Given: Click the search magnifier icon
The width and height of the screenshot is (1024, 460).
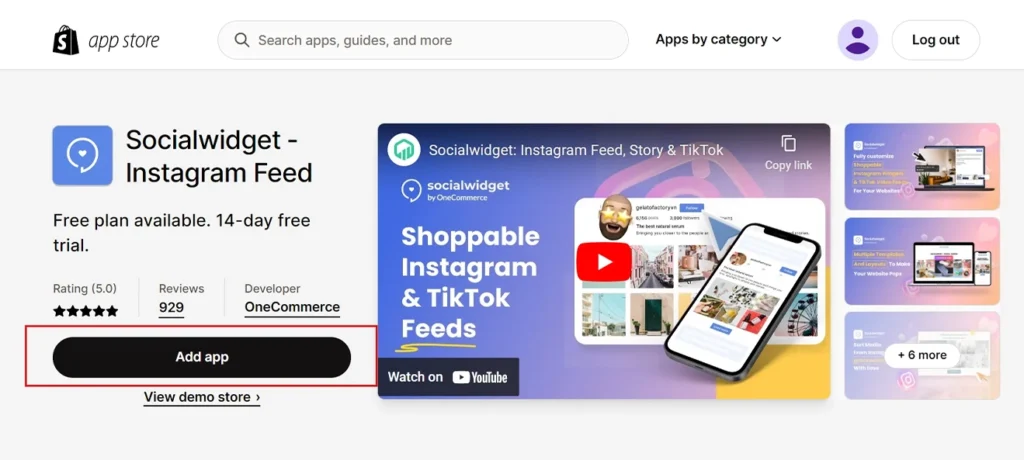Looking at the screenshot, I should tap(242, 40).
